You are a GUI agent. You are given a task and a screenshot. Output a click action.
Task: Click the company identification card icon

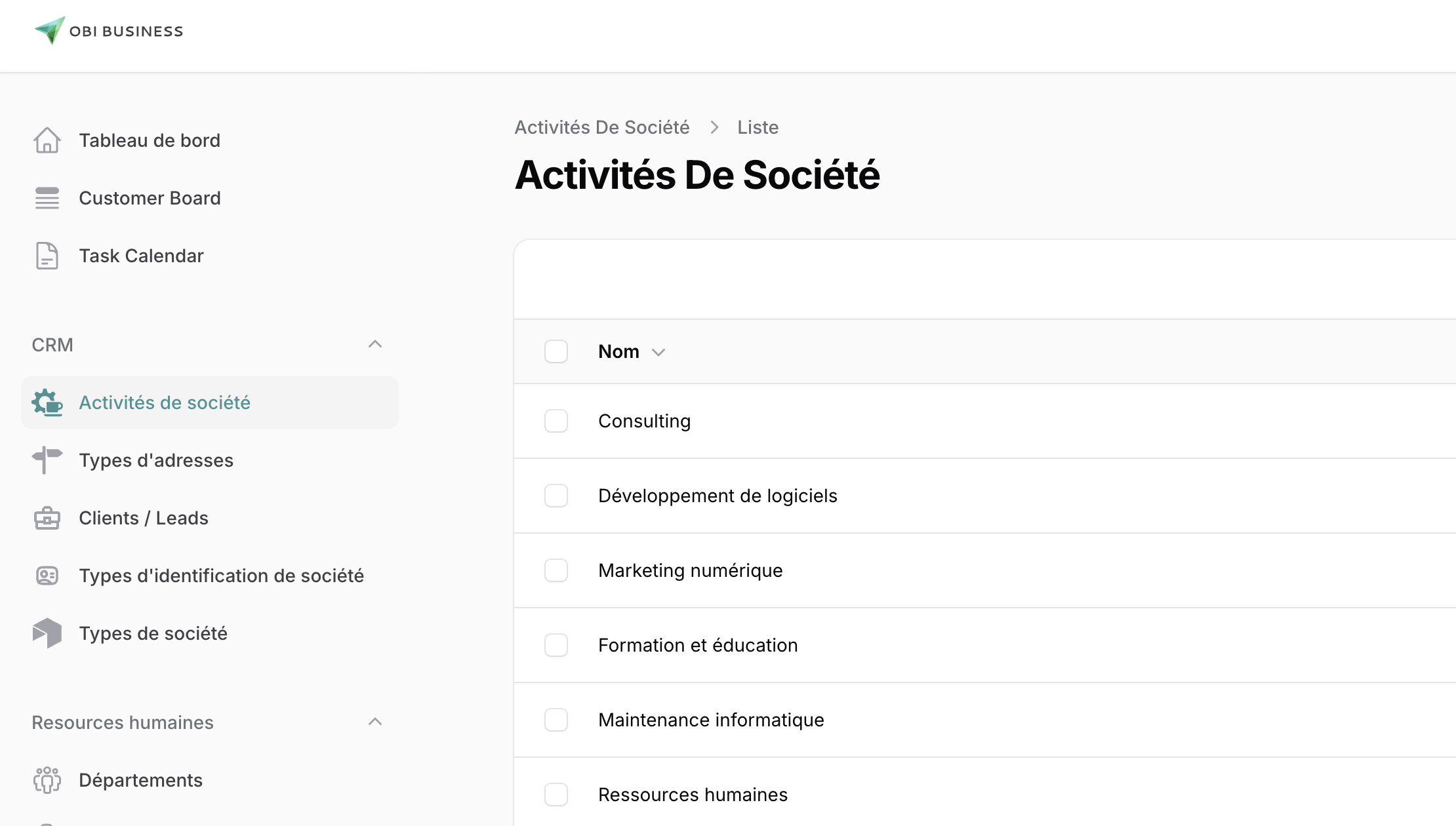click(47, 576)
